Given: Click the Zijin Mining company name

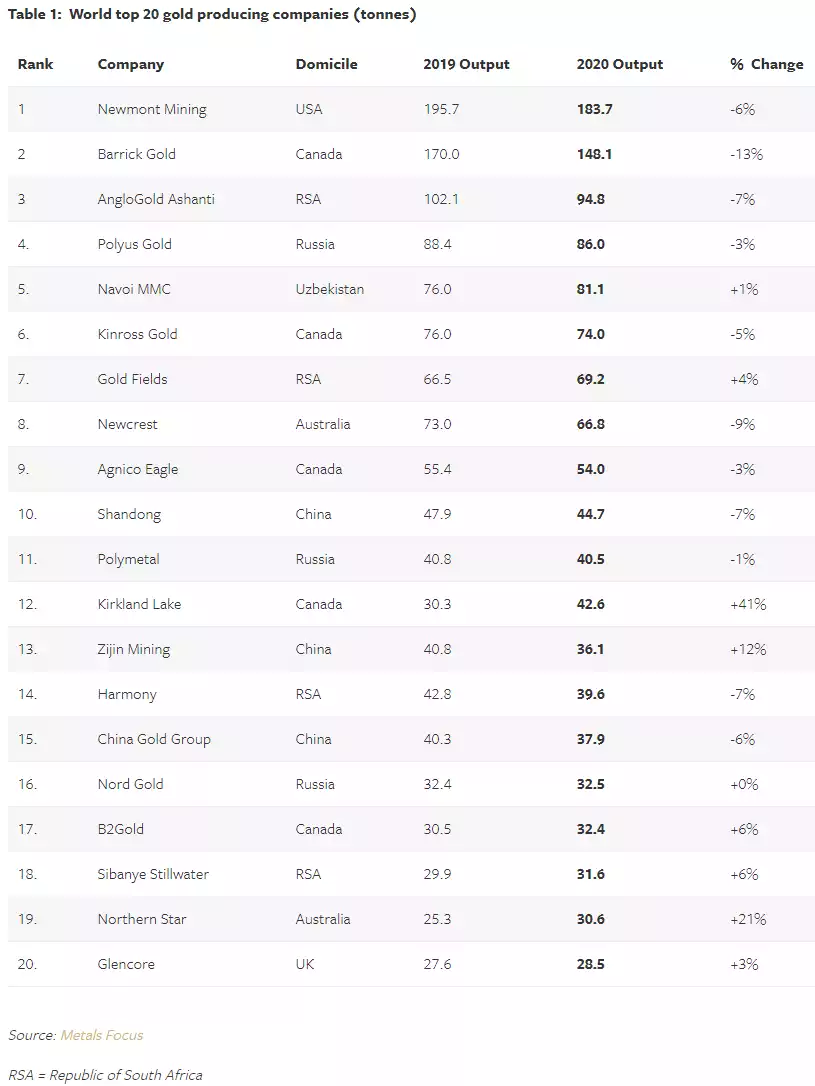Looking at the screenshot, I should [134, 649].
